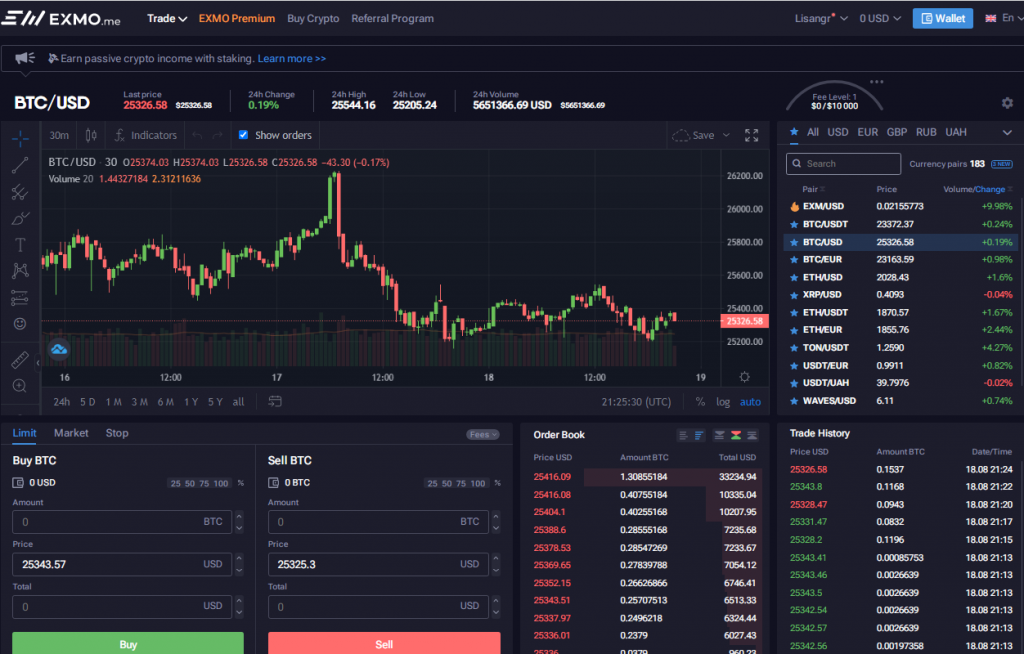Viewport: 1024px width, 654px height.
Task: Focus the currency pair Search field
Action: coord(843,163)
